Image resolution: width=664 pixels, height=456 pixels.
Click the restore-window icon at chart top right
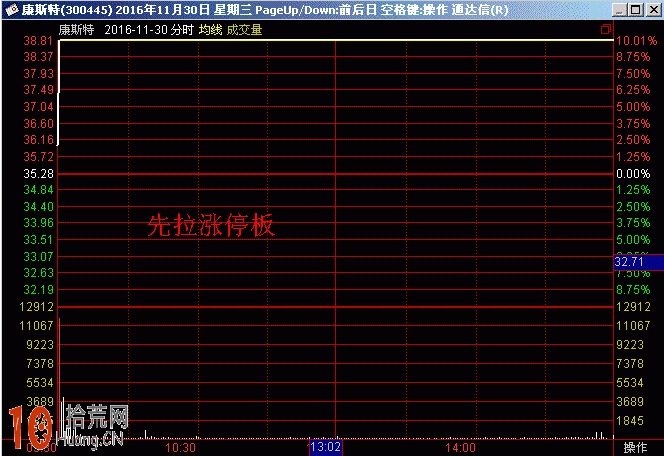[x=606, y=29]
